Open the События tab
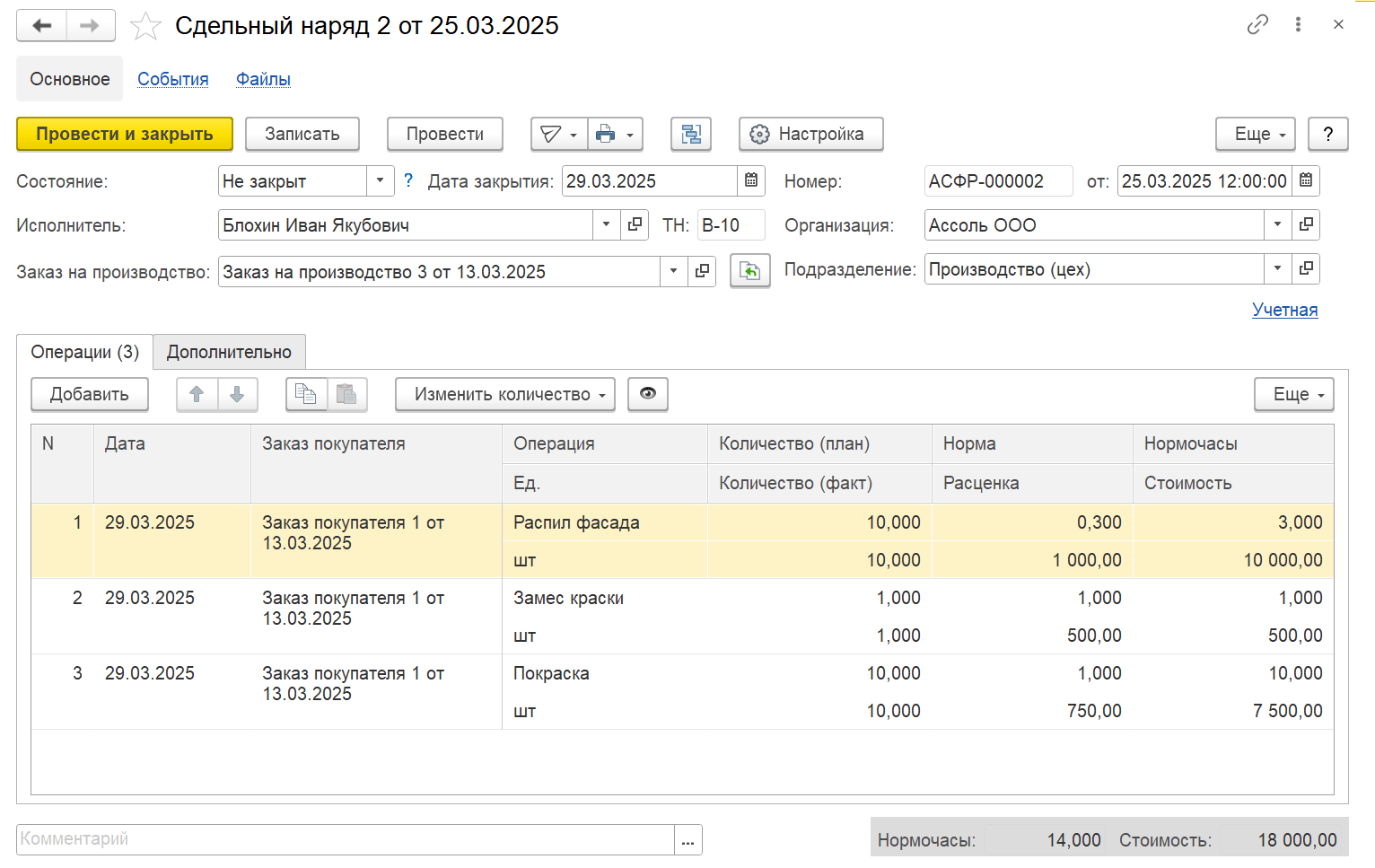Viewport: 1375px width, 868px height. (x=172, y=79)
